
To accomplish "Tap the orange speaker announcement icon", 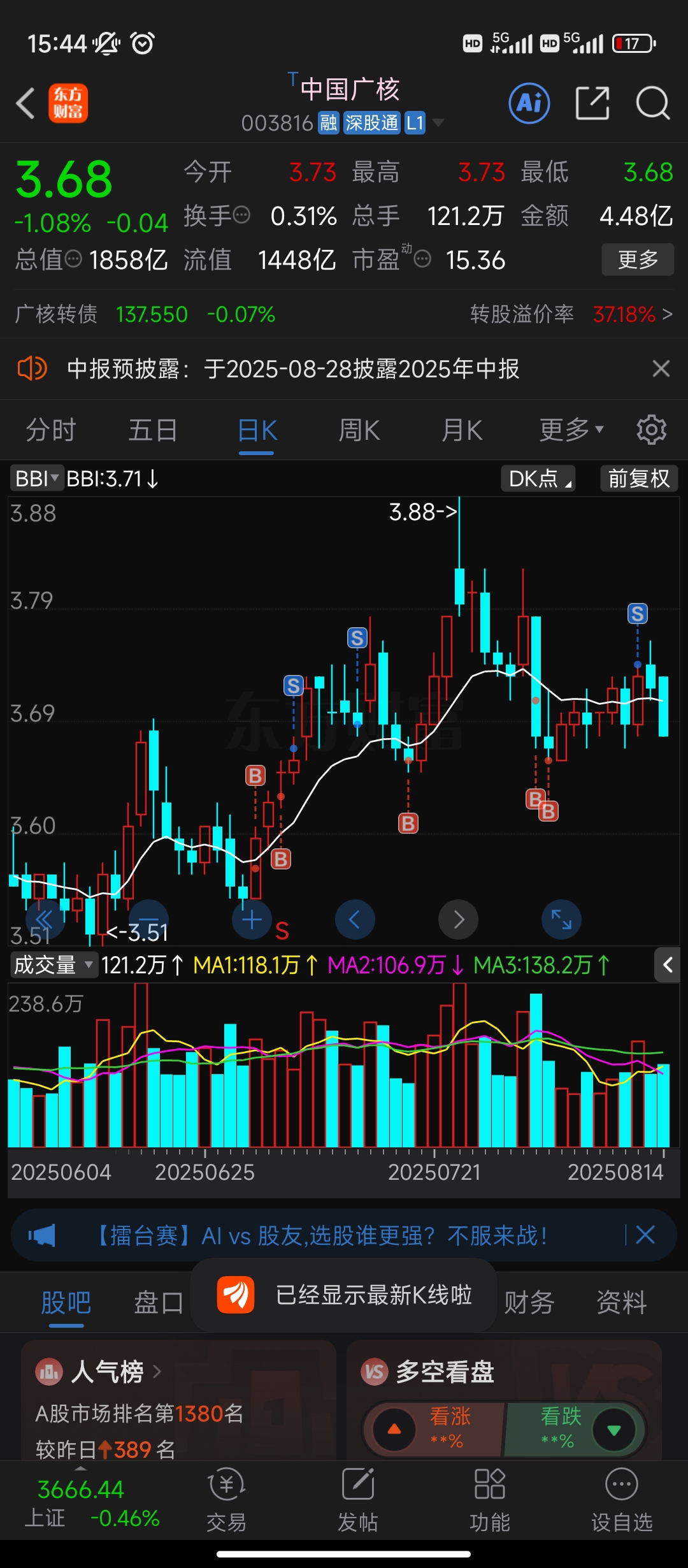I will (x=32, y=368).
